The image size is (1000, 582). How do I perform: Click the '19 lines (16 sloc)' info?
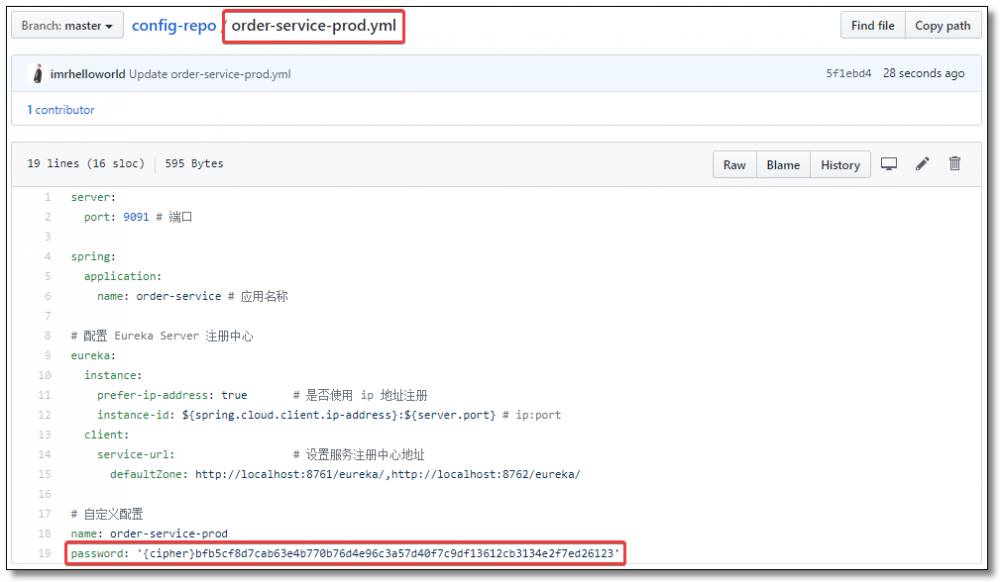pos(85,164)
